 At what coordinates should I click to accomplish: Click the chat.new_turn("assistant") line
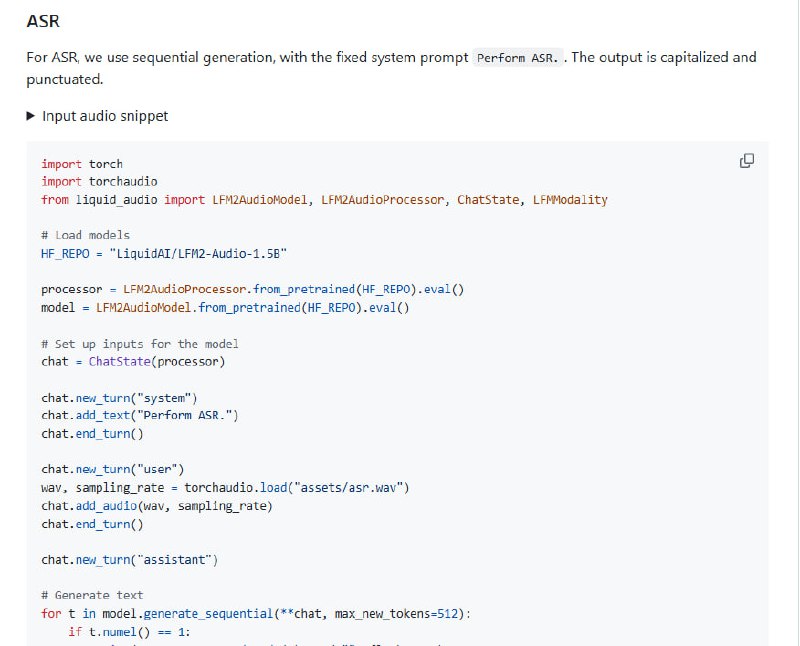click(x=129, y=559)
